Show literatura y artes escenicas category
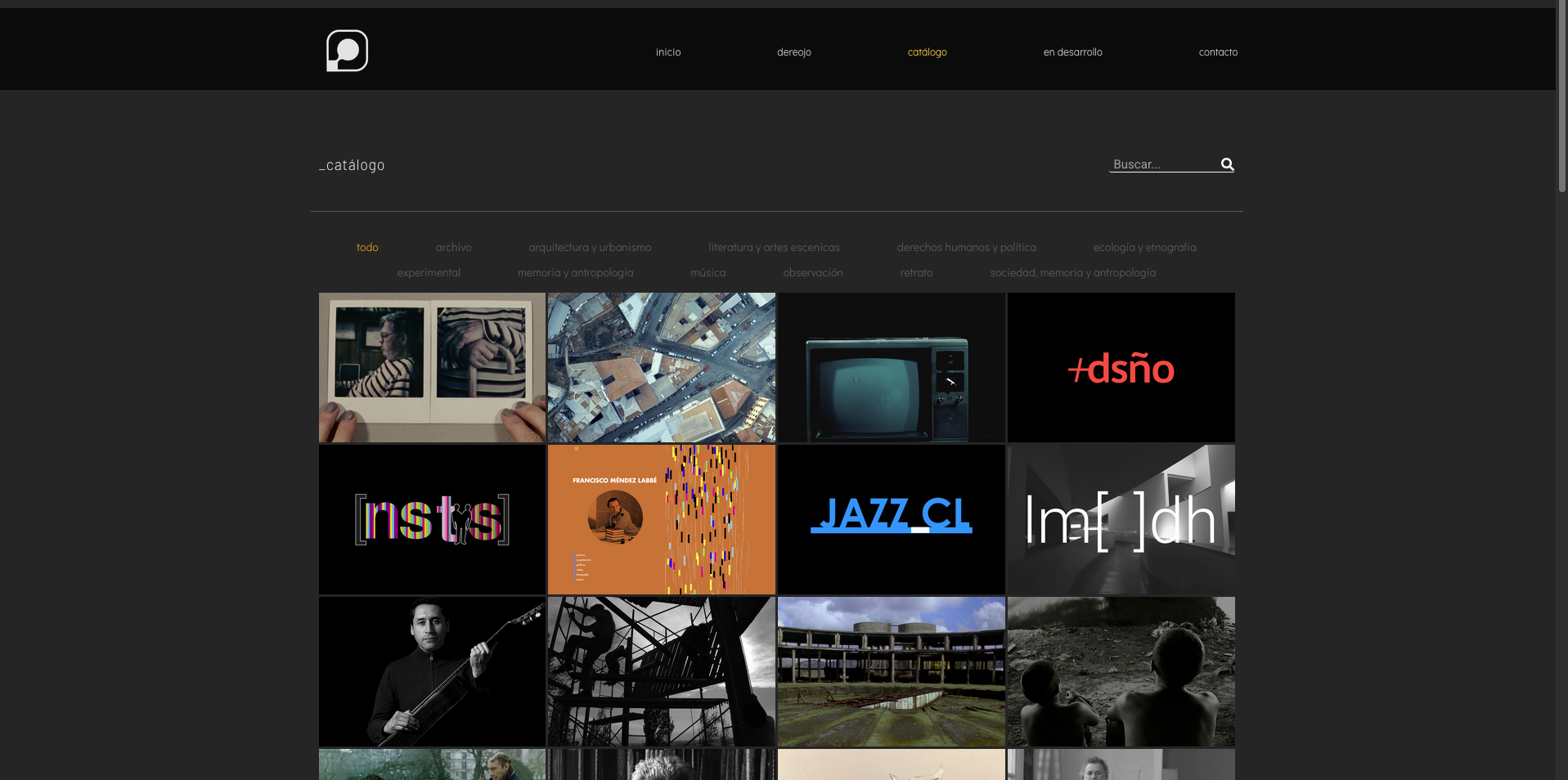The height and width of the screenshot is (780, 1568). coord(774,247)
